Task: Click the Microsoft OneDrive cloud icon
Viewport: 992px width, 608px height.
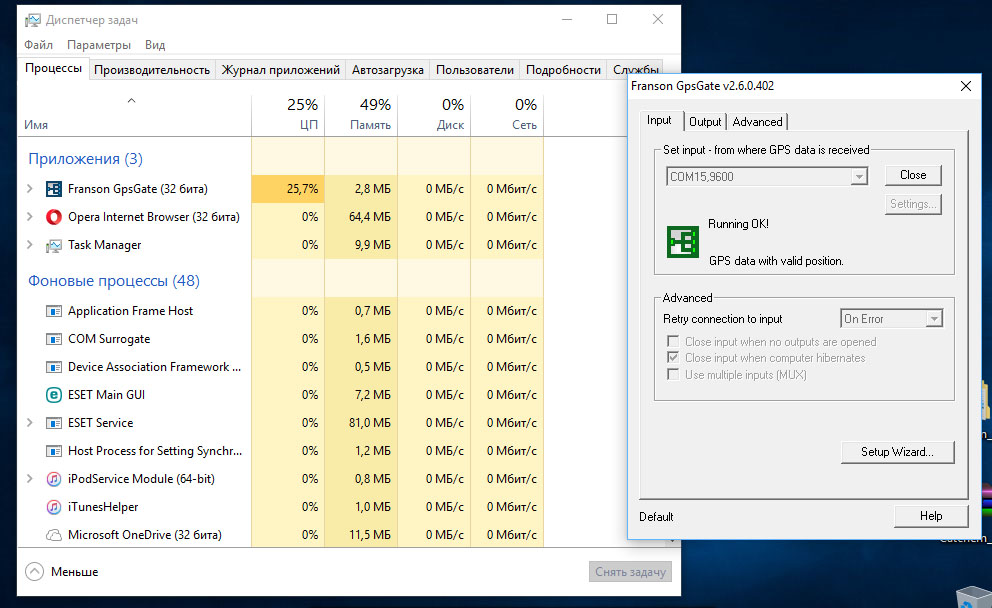Action: pos(54,535)
